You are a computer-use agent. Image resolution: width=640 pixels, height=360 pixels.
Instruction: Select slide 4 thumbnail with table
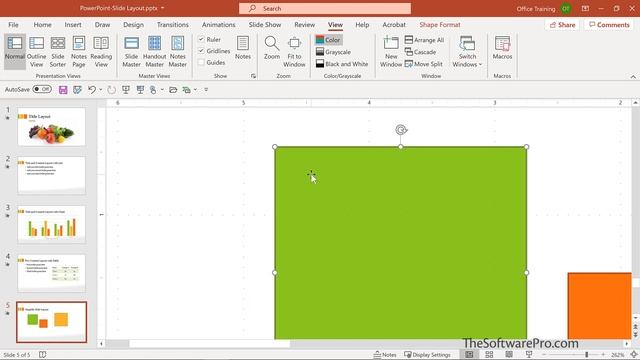[51, 273]
